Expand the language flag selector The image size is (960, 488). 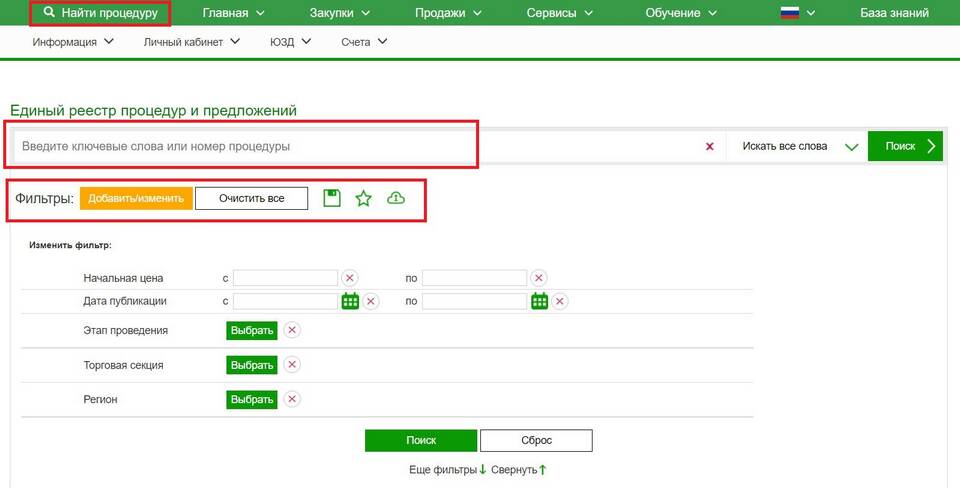click(x=797, y=13)
